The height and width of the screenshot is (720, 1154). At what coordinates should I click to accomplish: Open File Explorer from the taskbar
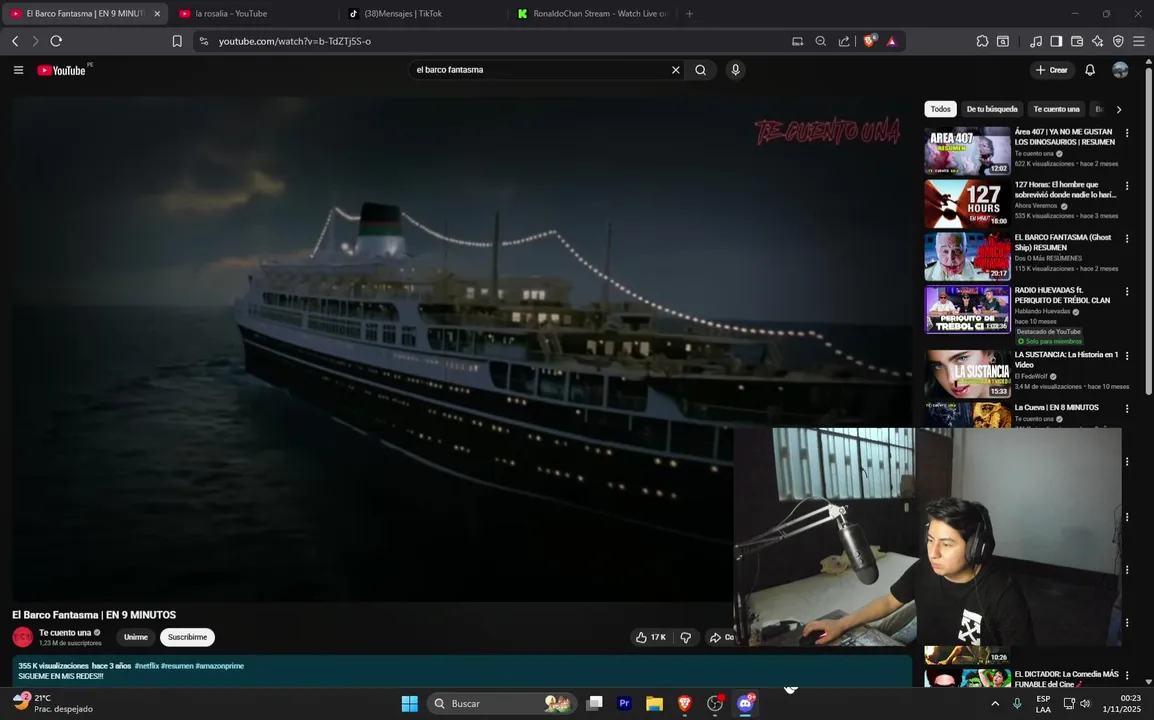(654, 704)
